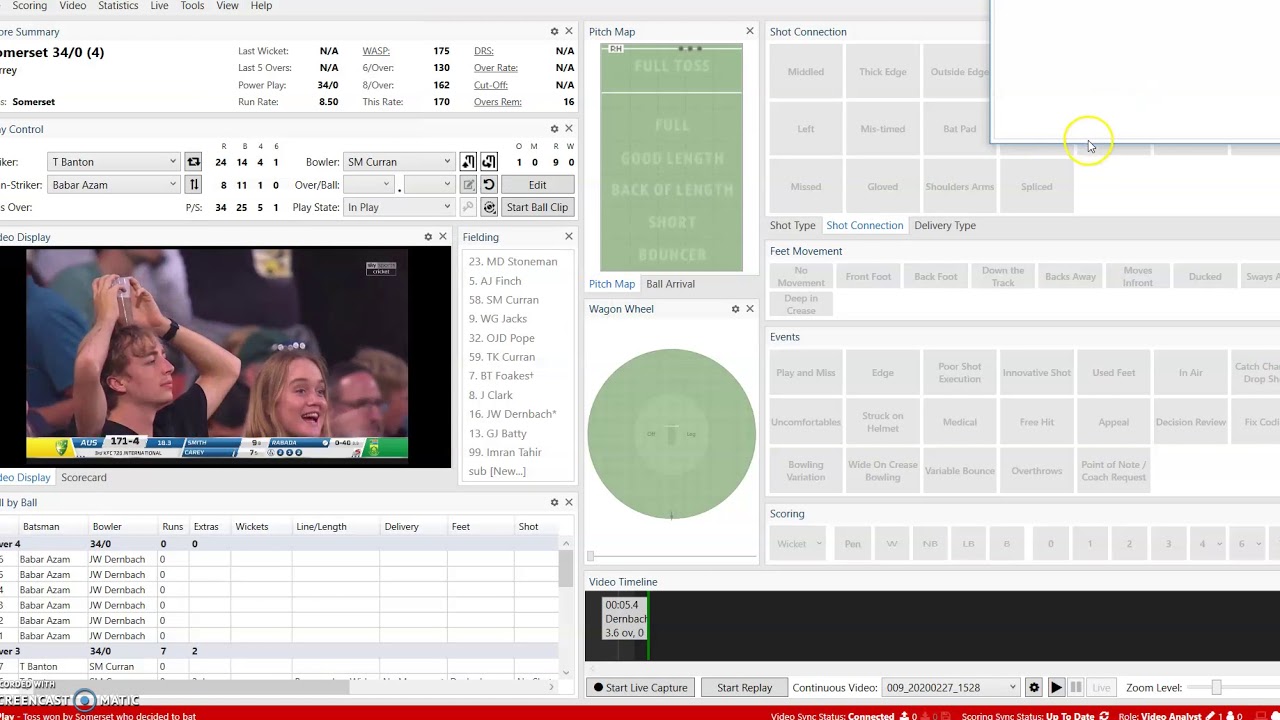1280x720 pixels.
Task: Open continuous video settings gear
Action: [x=1034, y=688]
